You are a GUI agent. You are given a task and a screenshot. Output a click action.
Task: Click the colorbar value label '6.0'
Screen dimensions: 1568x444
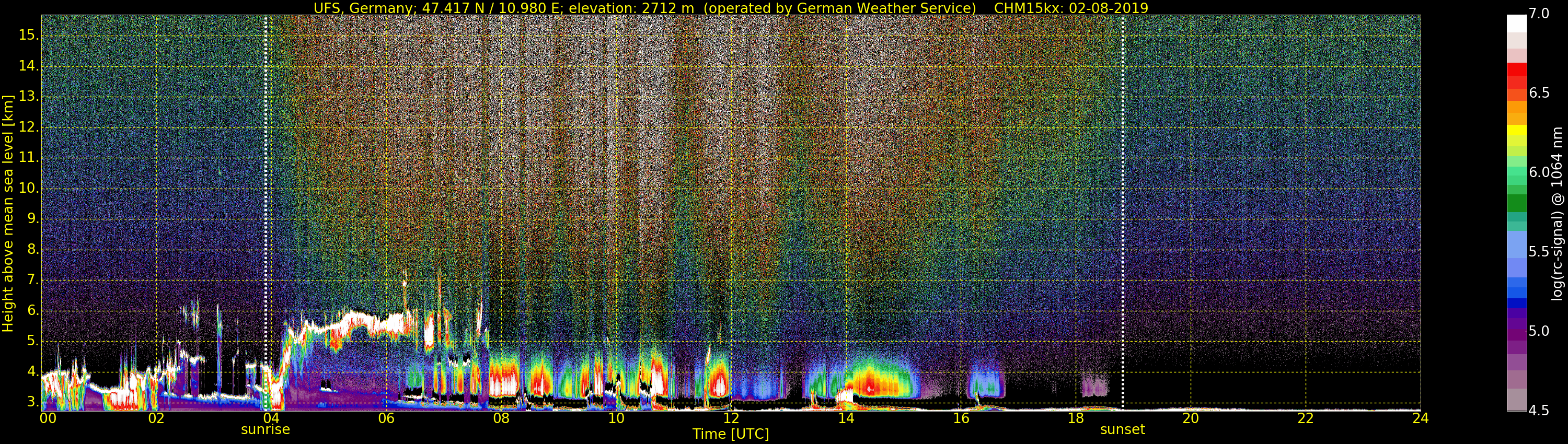(x=1539, y=173)
